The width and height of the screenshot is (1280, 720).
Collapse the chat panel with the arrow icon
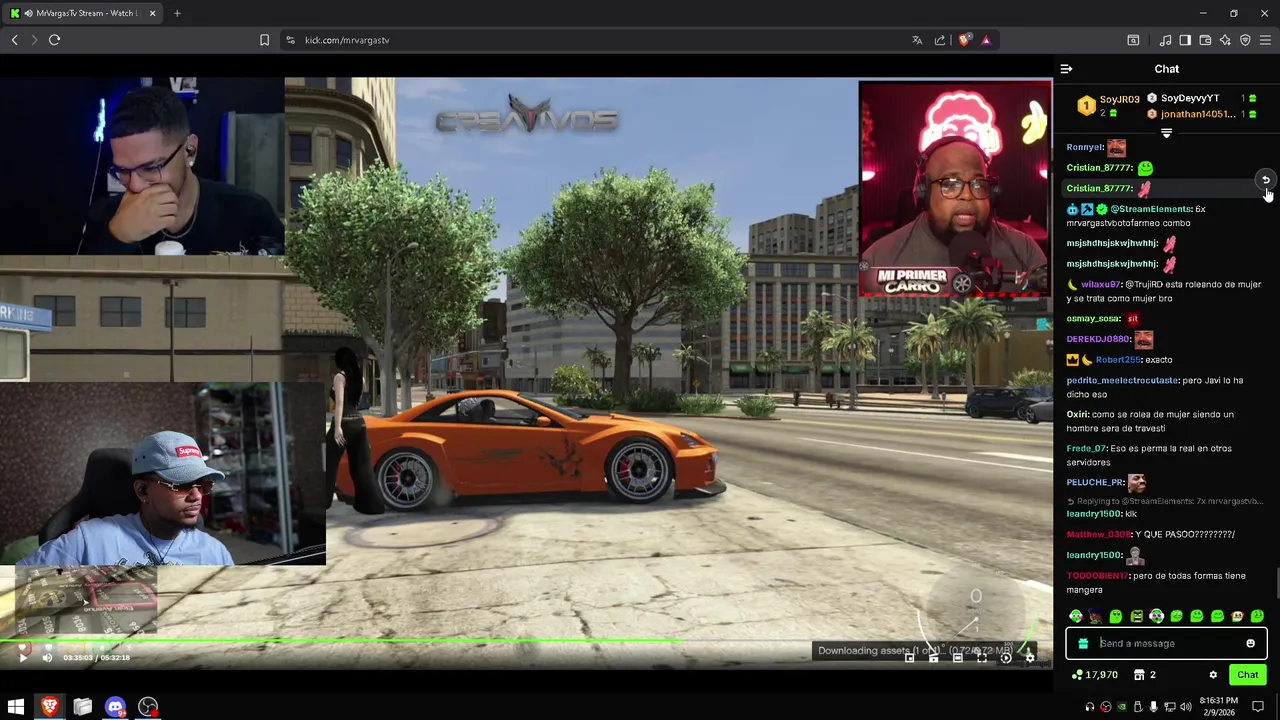point(1066,69)
